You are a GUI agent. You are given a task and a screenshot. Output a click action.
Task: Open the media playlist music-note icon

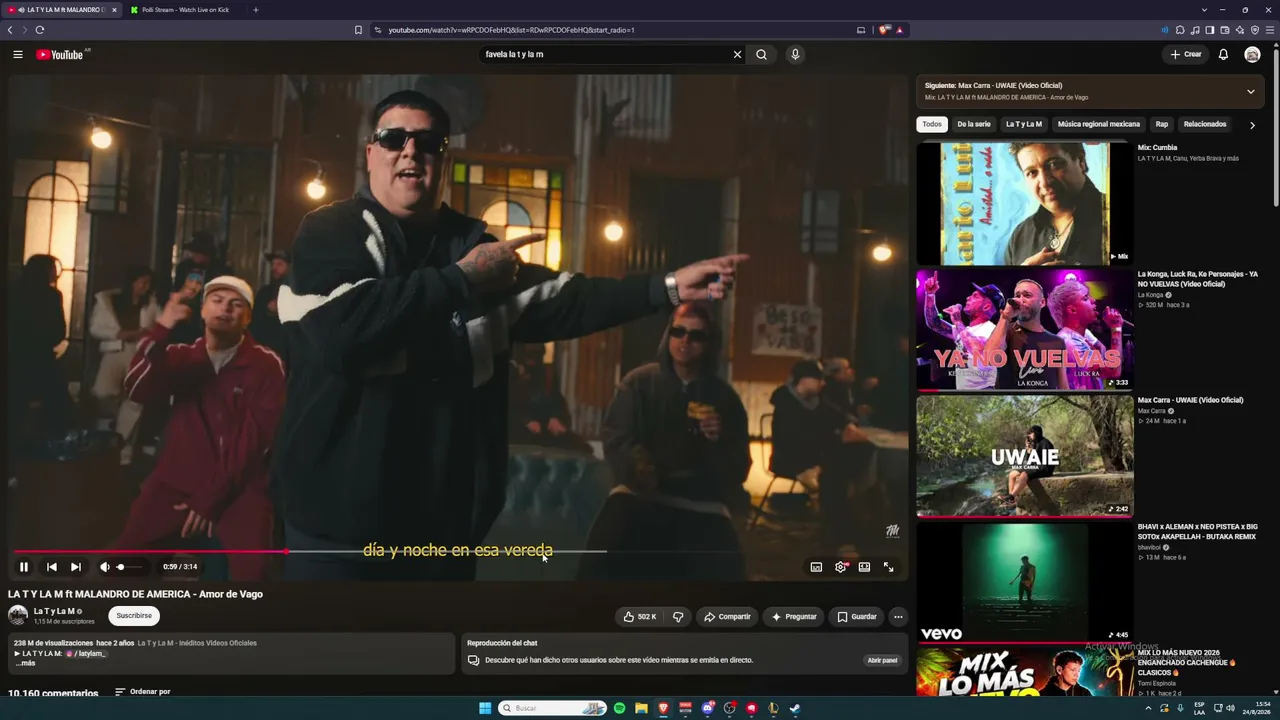point(1195,30)
